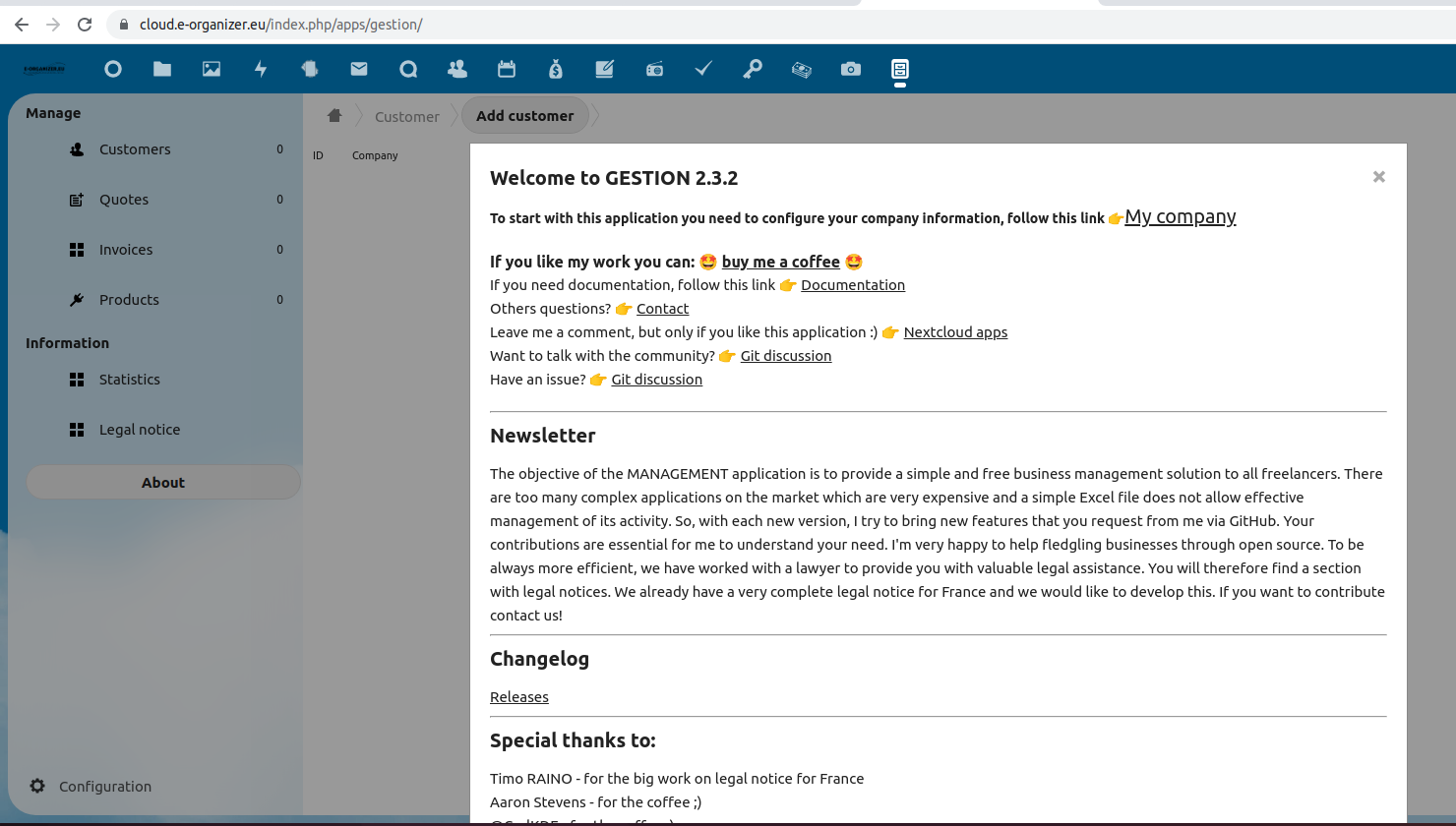Open unified search magnifier icon
The image size is (1456, 826).
[x=407, y=69]
